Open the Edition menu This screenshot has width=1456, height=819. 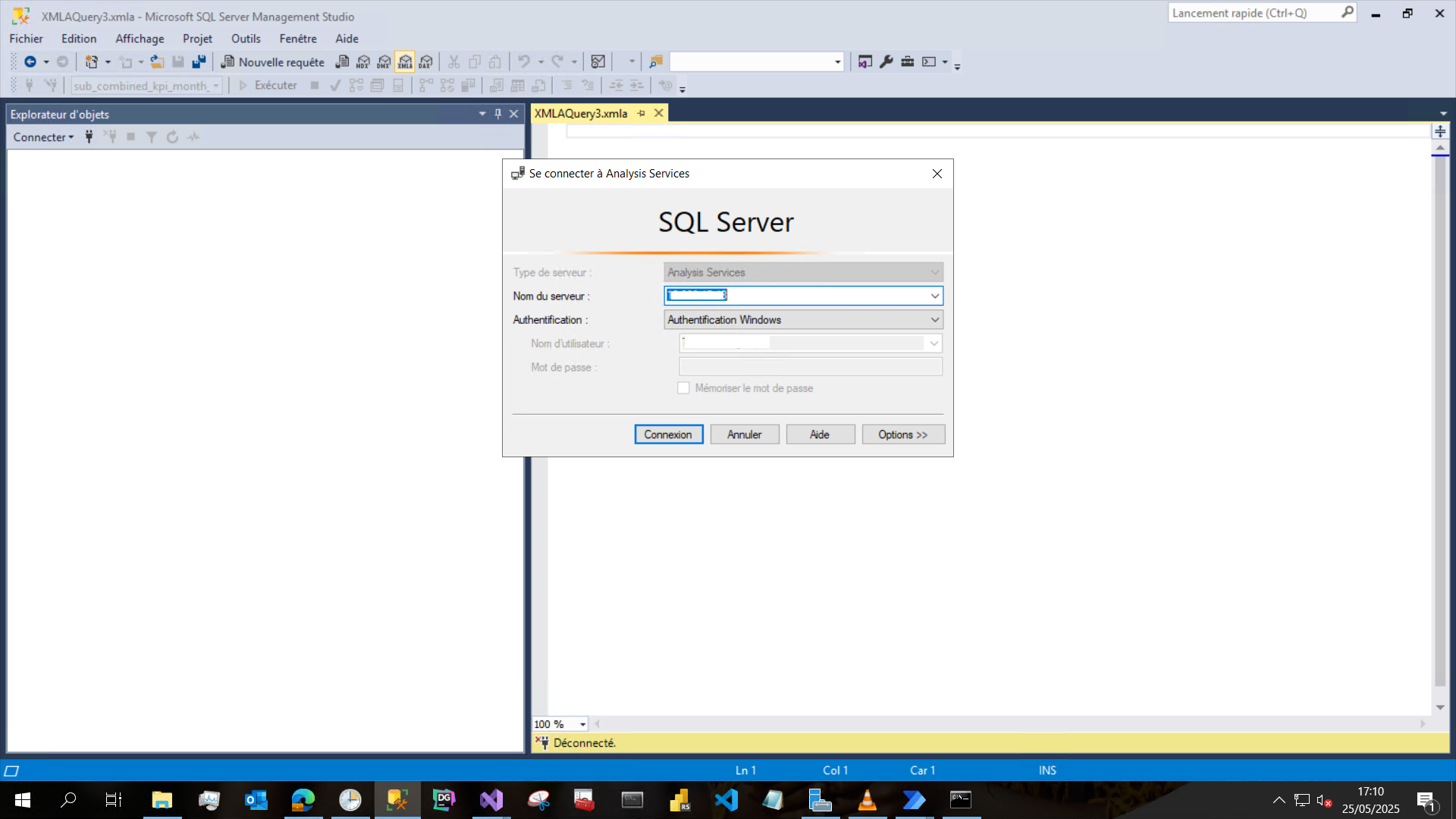(79, 39)
